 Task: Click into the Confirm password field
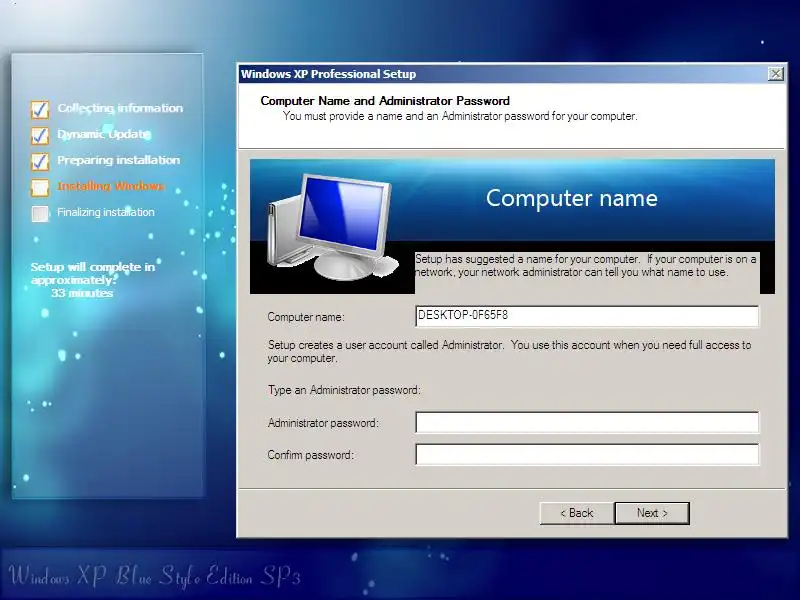tap(587, 454)
